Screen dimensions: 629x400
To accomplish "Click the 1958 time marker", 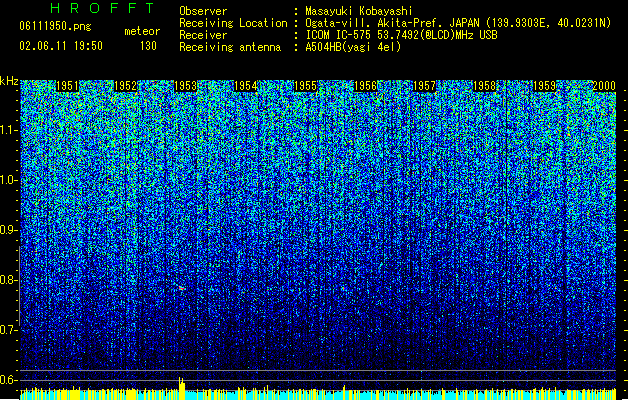I will point(485,86).
